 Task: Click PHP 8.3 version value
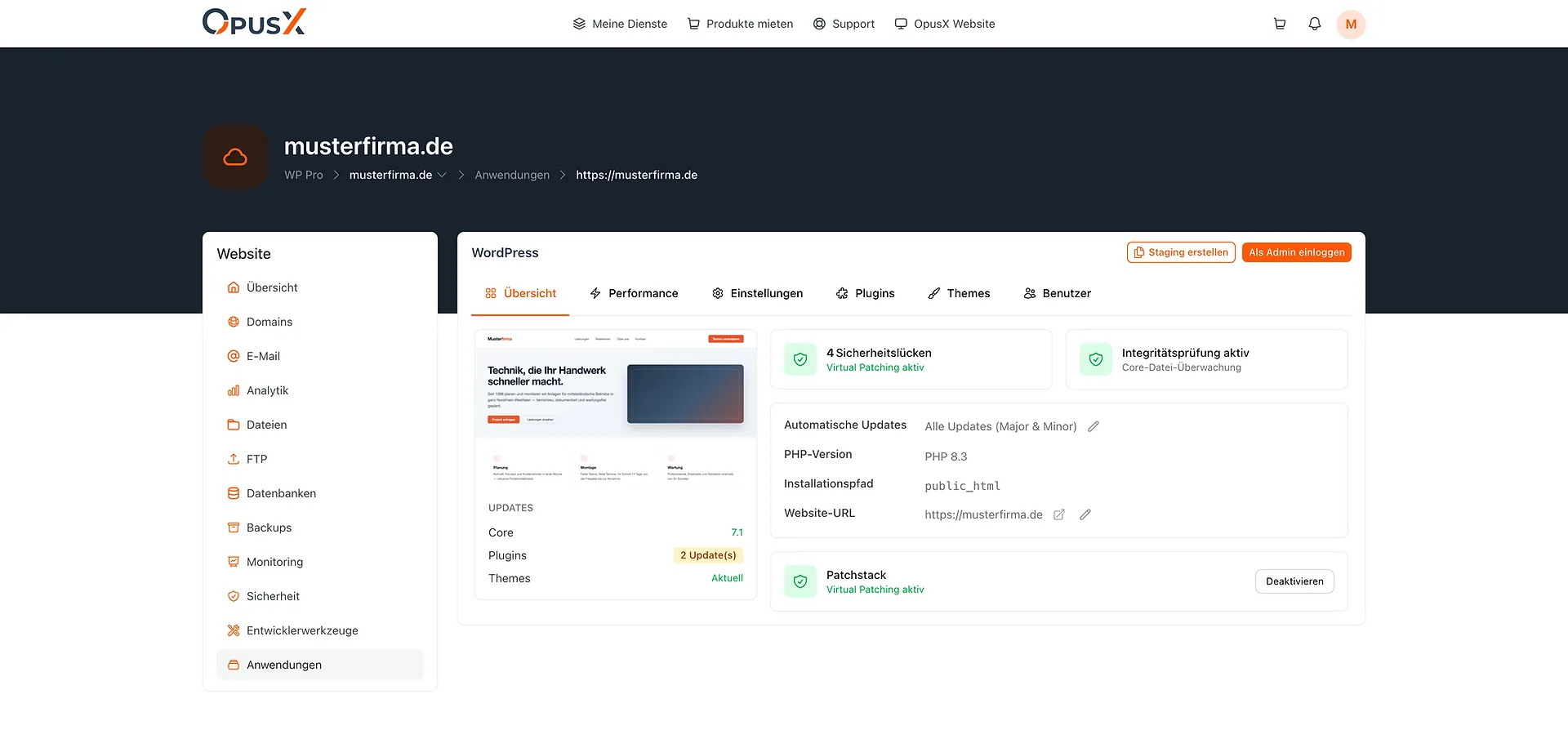946,456
